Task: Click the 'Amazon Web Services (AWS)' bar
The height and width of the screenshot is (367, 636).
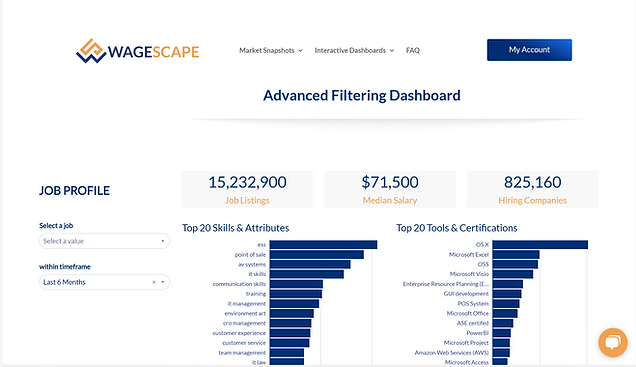Action: coord(501,353)
